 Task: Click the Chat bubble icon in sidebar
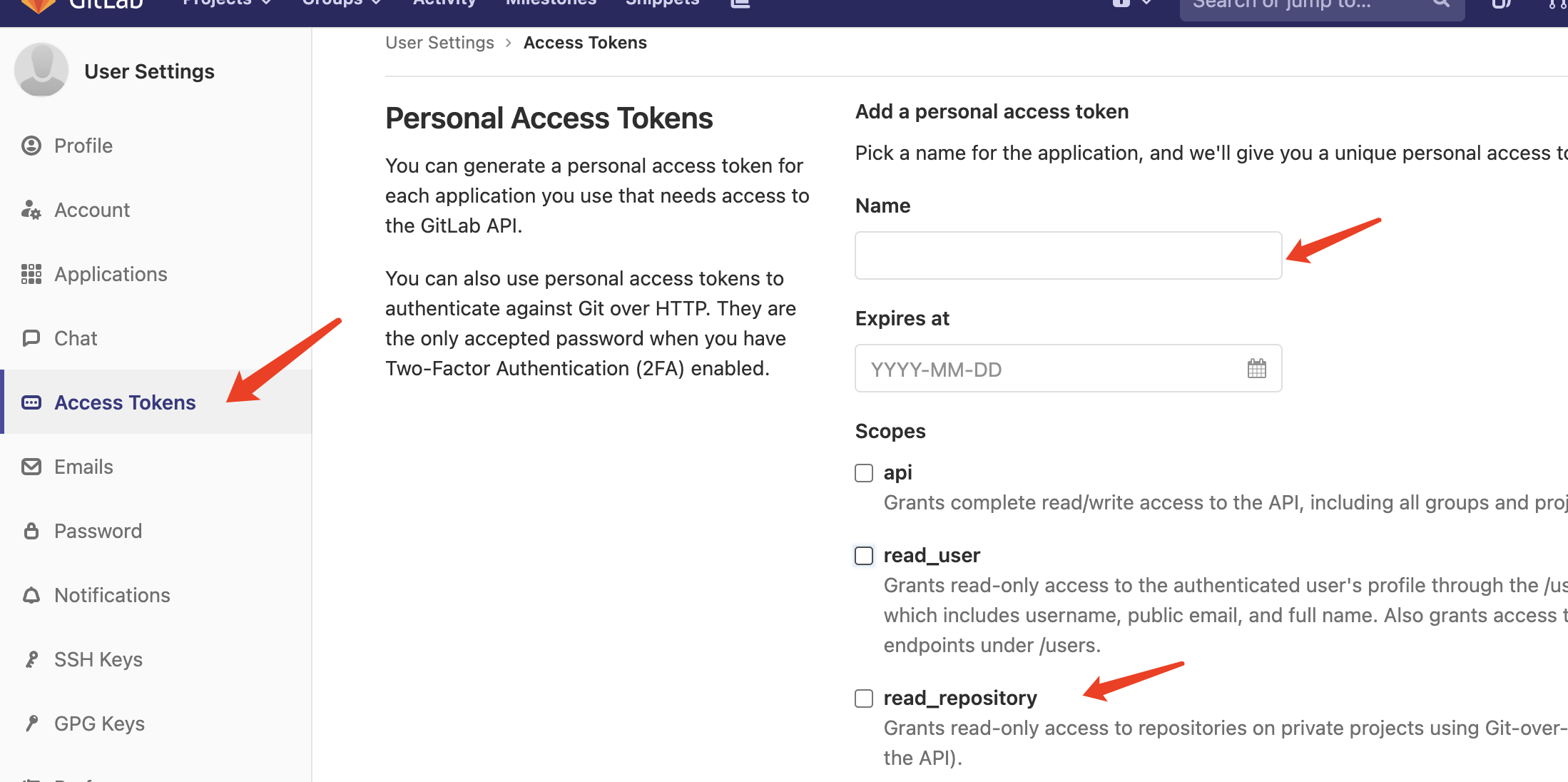click(x=31, y=337)
